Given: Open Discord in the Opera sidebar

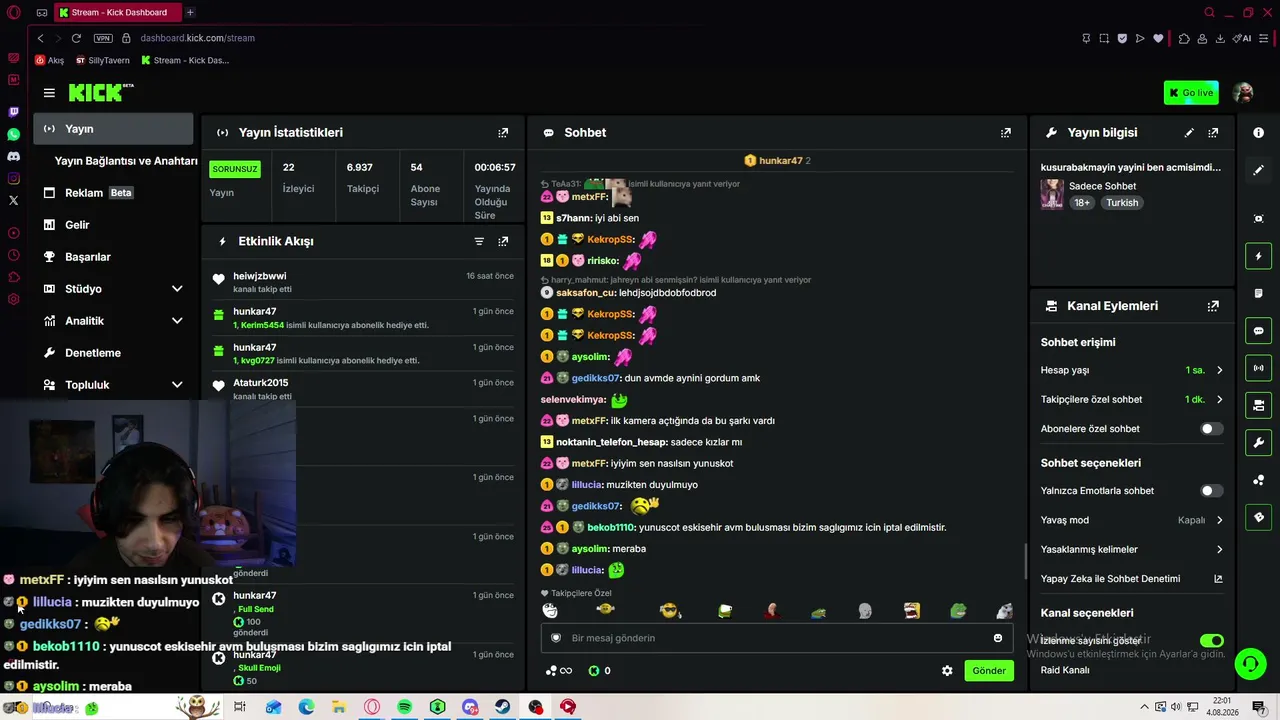Looking at the screenshot, I should tap(13, 156).
